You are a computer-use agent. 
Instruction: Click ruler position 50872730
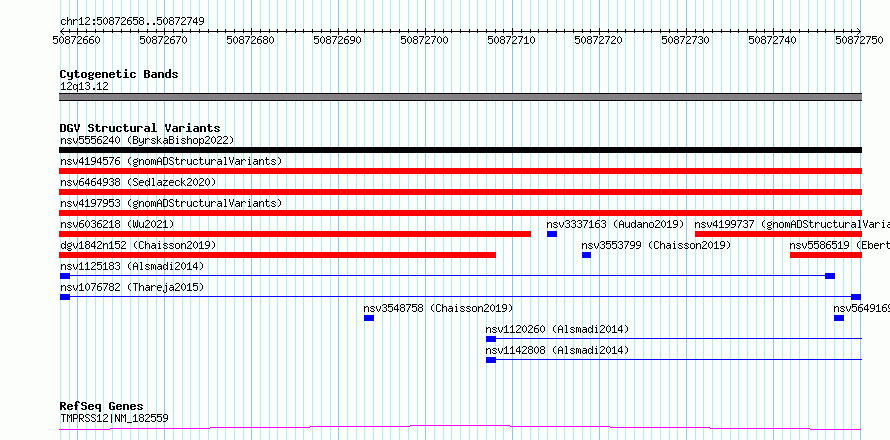pyautogui.click(x=686, y=40)
